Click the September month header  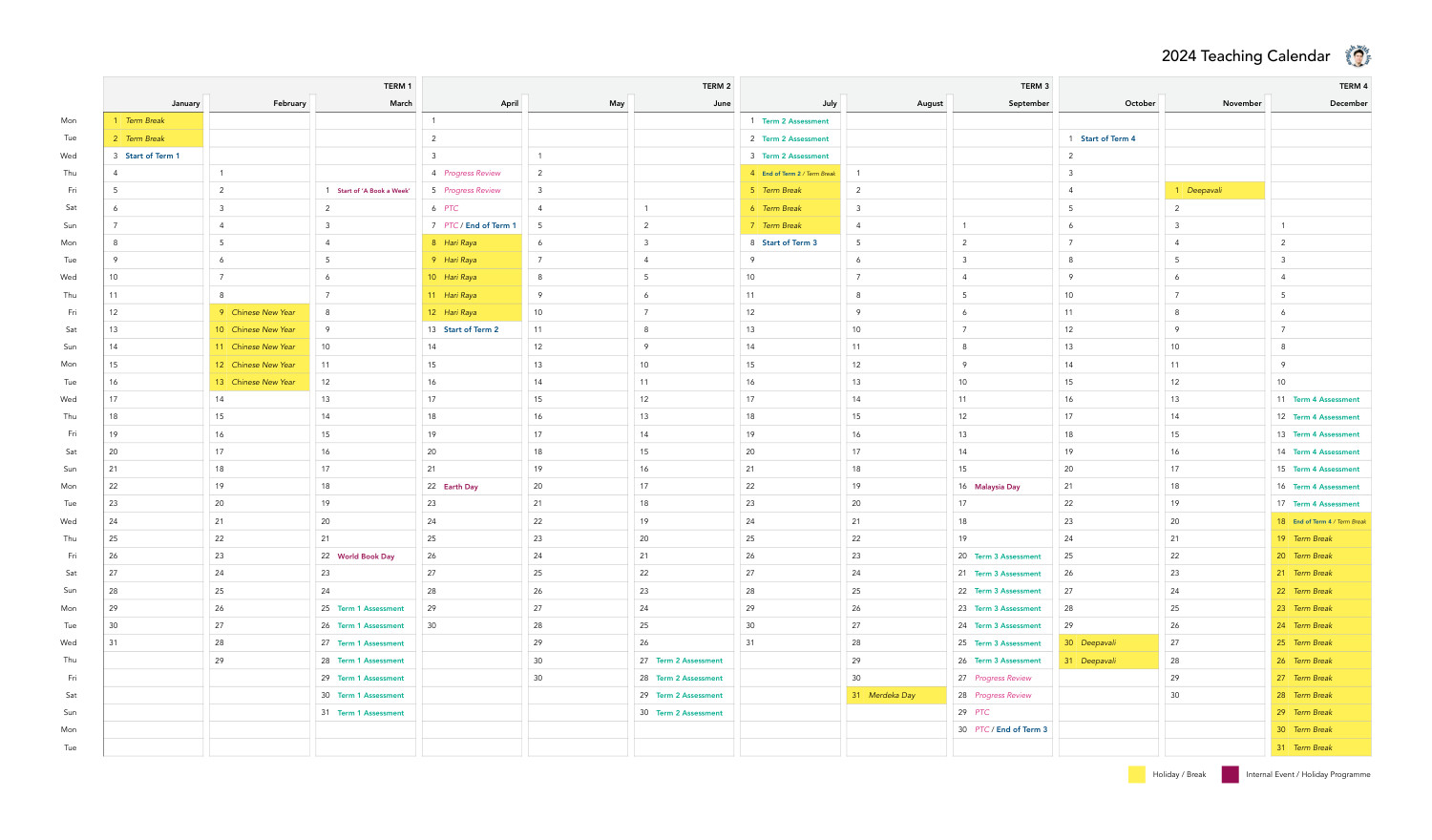(x=1029, y=103)
